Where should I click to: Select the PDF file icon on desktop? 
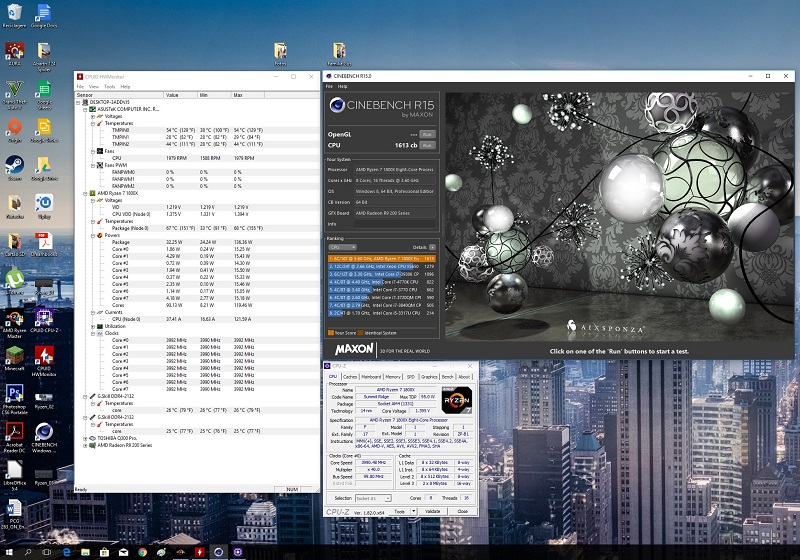pyautogui.click(x=44, y=244)
